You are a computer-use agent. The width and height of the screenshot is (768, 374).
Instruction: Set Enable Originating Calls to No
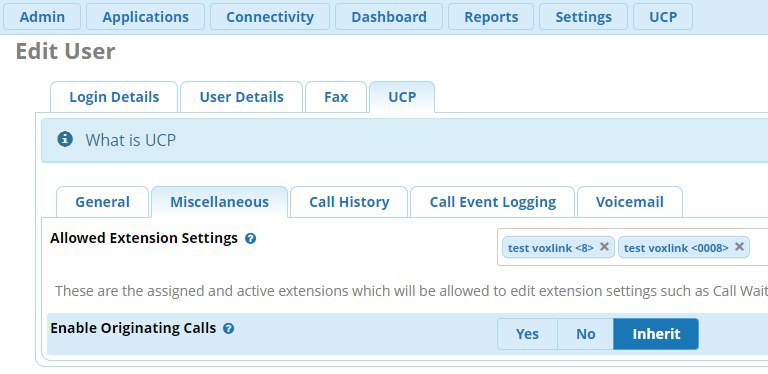click(x=585, y=334)
